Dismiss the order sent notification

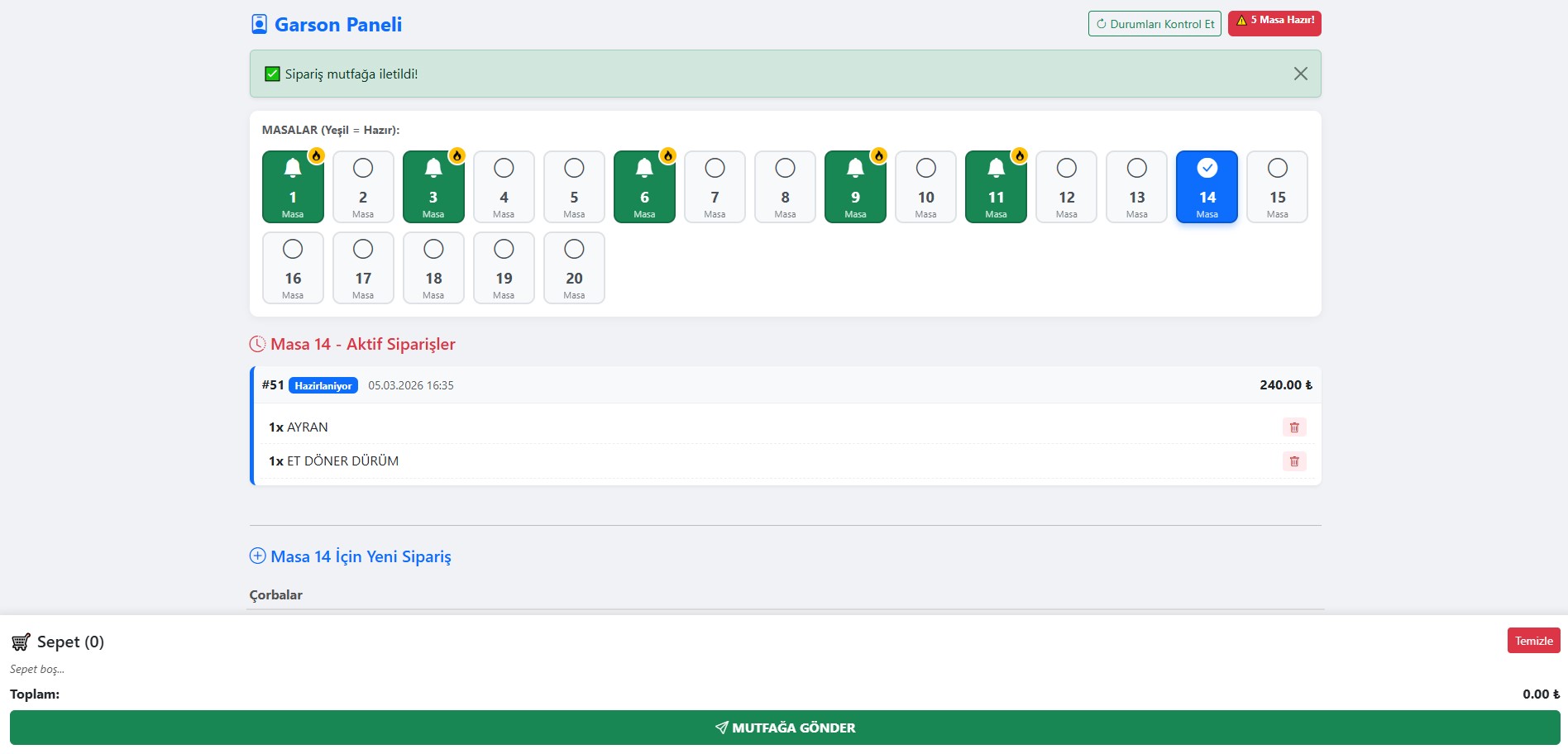tap(1300, 74)
